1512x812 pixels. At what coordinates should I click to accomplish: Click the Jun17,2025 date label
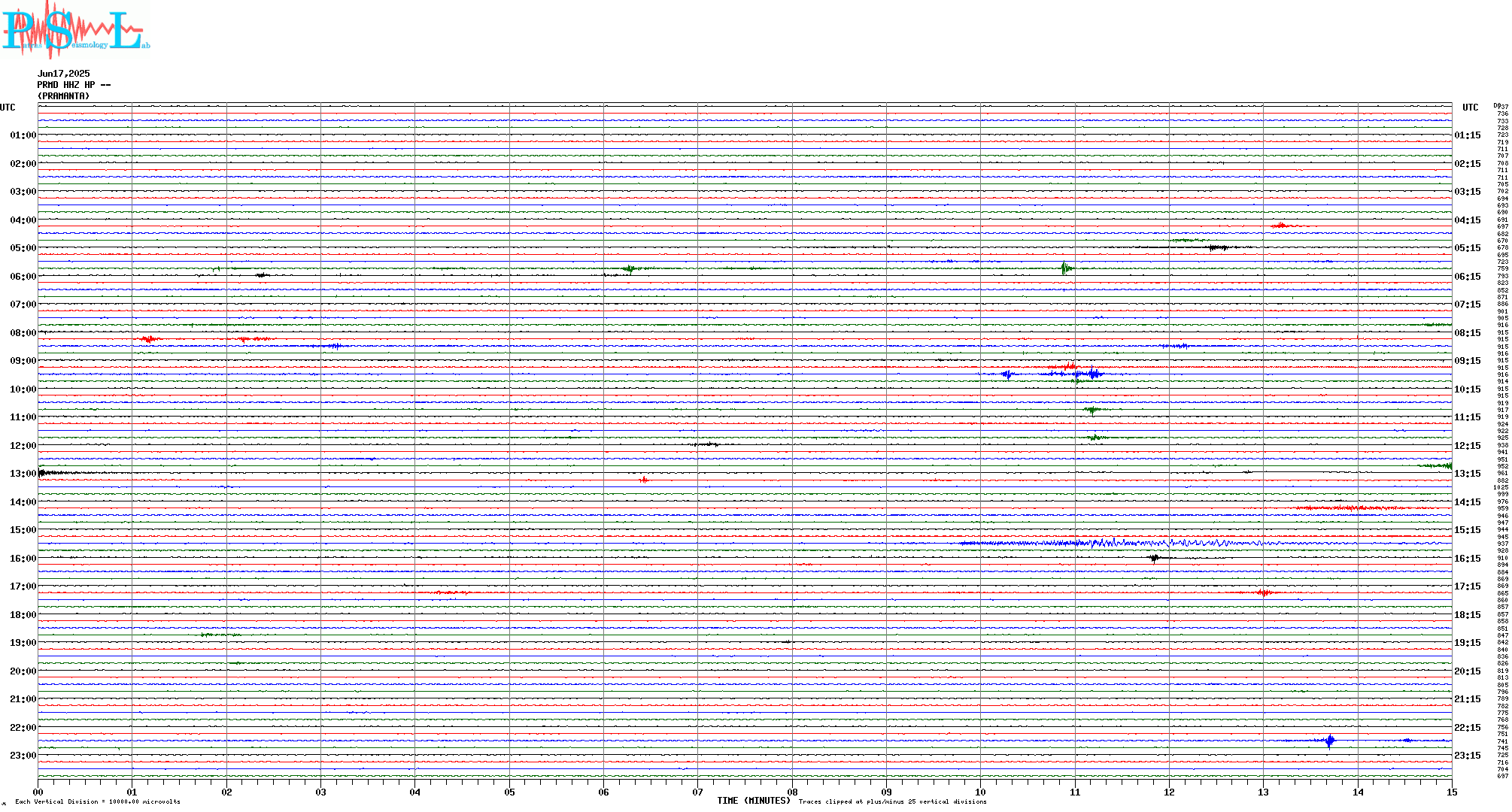[63, 74]
